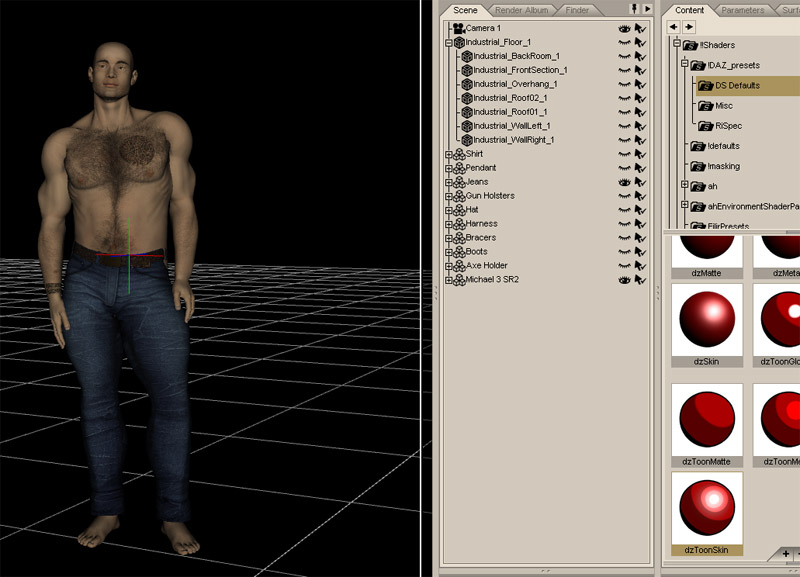Select the Boots scene item
Image resolution: width=800 pixels, height=577 pixels.
pyautogui.click(x=476, y=252)
